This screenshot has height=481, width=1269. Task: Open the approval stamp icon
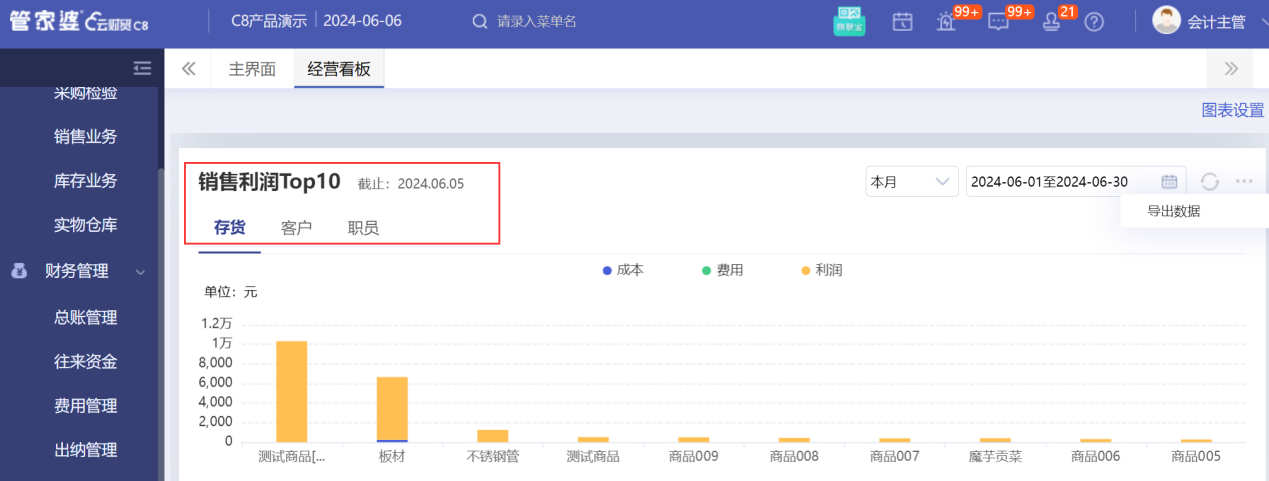point(1051,21)
